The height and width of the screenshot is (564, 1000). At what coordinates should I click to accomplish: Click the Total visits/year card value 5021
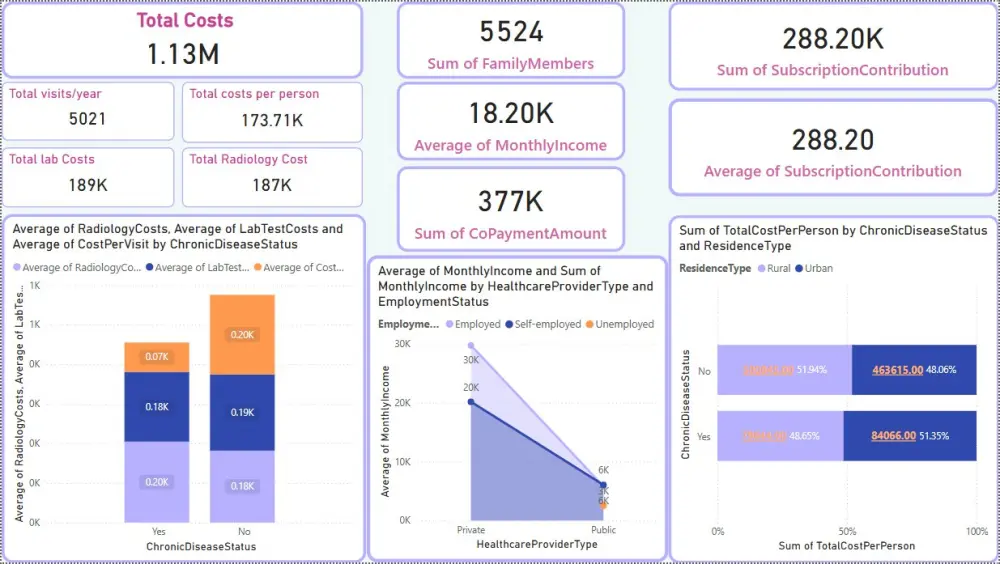(x=87, y=119)
